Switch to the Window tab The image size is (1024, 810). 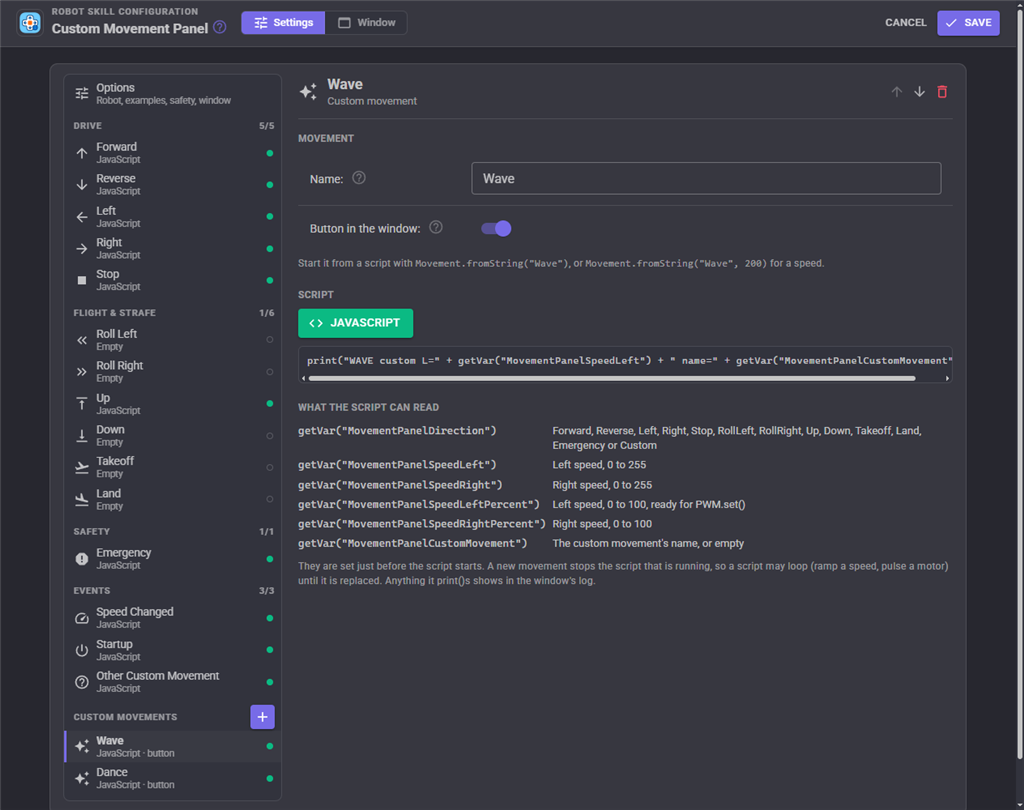coord(366,23)
